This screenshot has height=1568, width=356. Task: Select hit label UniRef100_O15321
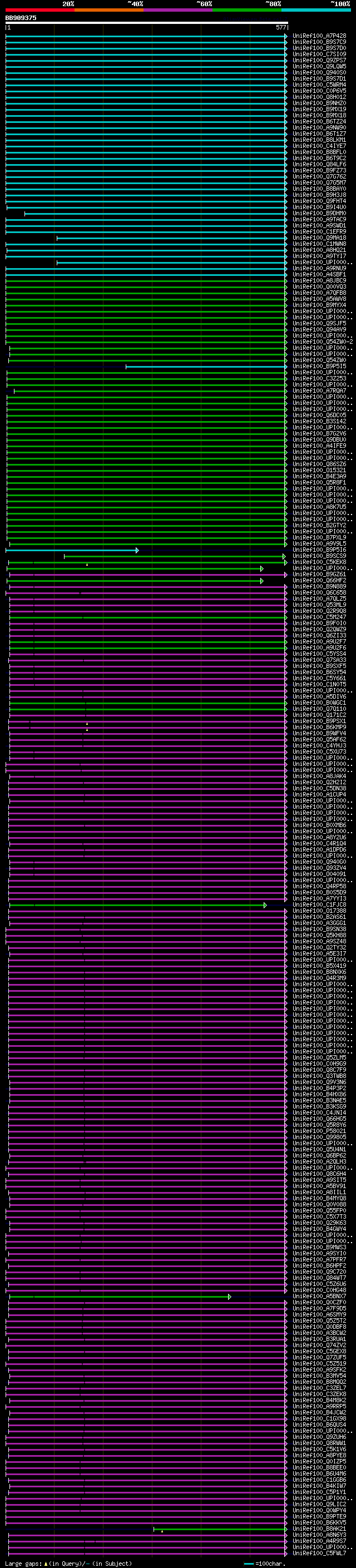tap(319, 470)
